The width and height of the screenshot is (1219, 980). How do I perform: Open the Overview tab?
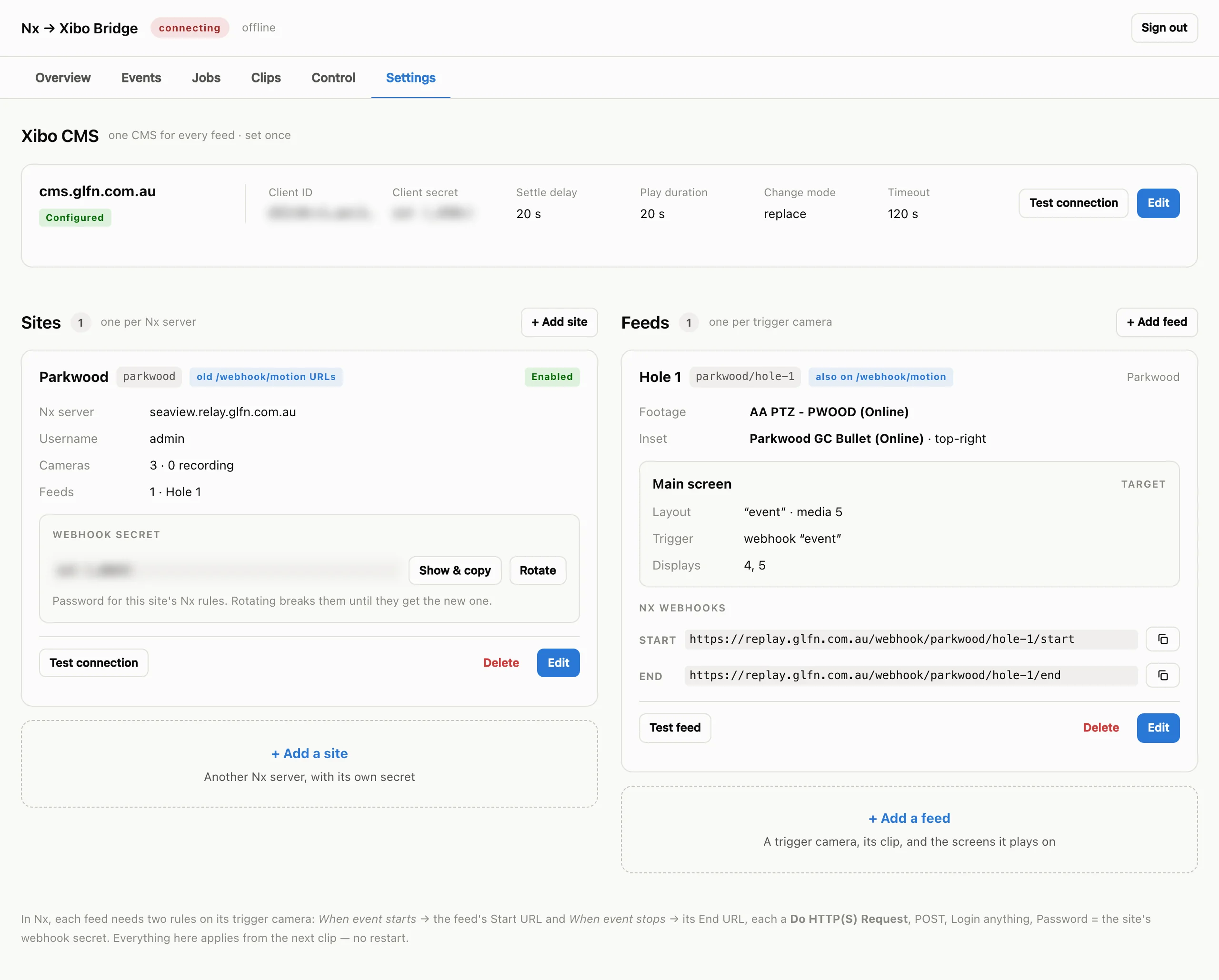tap(63, 78)
